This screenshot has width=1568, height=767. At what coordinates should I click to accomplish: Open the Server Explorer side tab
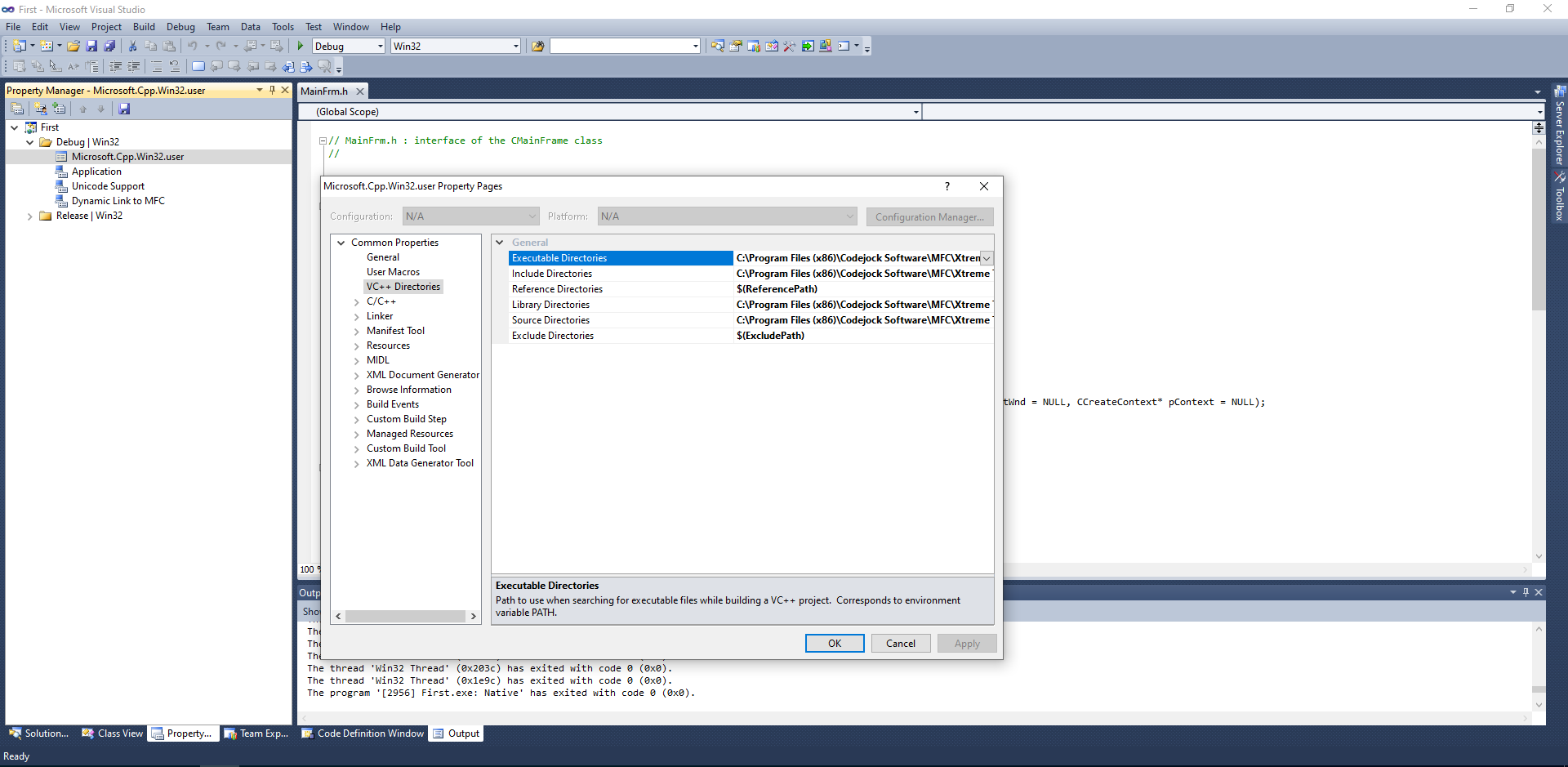tap(1560, 126)
